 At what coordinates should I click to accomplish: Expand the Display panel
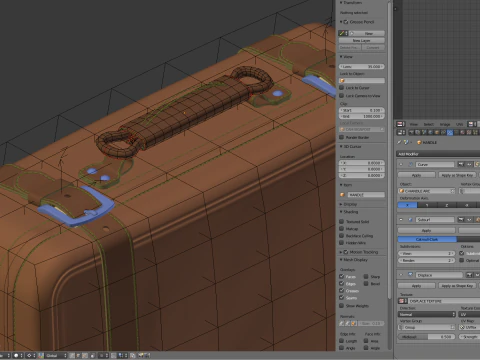341,204
